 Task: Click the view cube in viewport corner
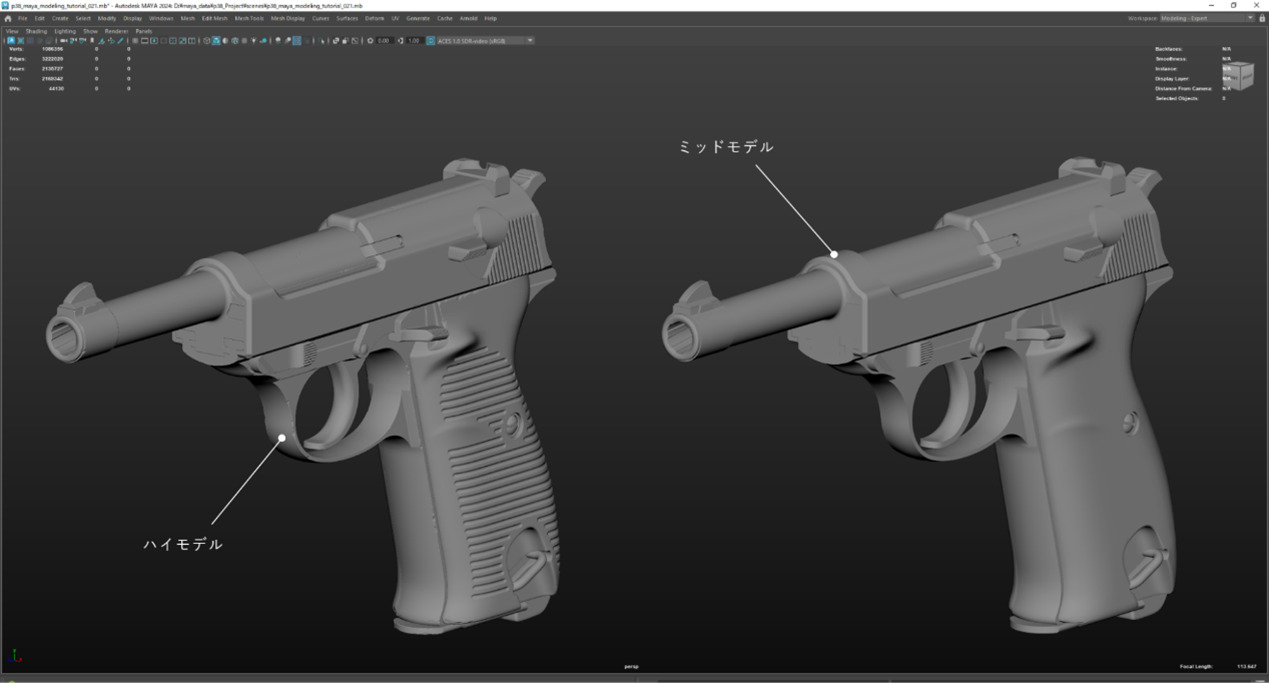tap(1240, 75)
